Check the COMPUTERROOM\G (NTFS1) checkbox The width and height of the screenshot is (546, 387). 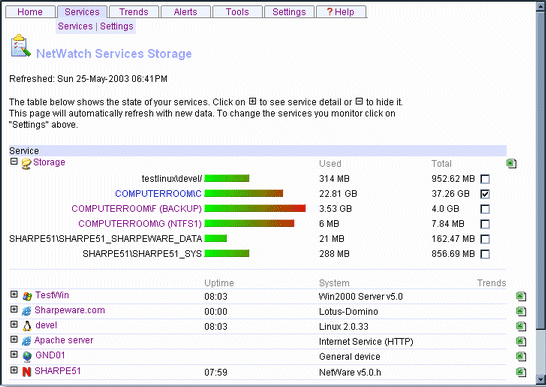click(485, 224)
